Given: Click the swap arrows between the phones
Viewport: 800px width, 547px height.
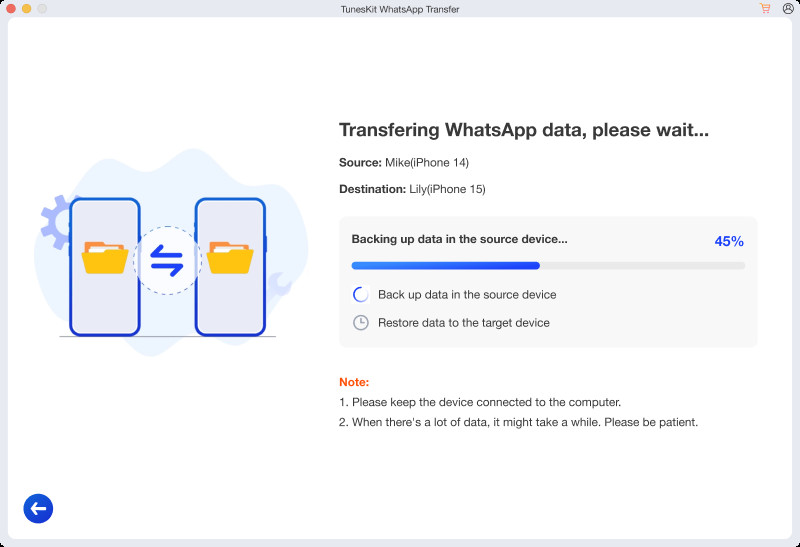Looking at the screenshot, I should click(167, 260).
